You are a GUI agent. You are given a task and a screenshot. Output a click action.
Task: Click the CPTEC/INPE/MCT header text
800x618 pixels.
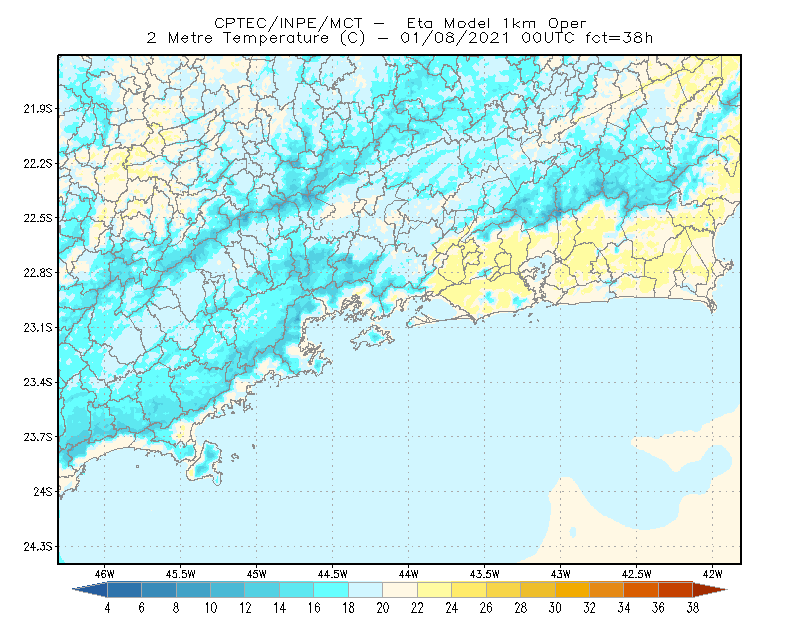point(288,23)
